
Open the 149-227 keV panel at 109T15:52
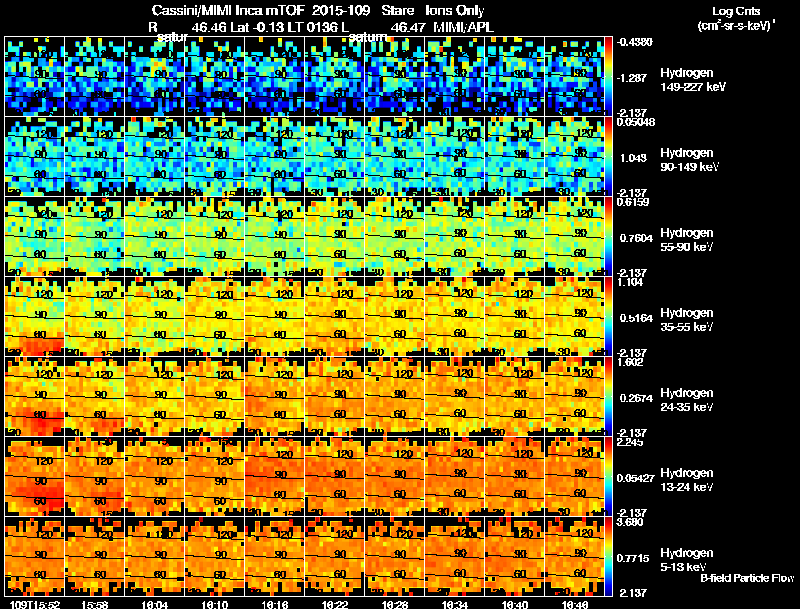34,77
